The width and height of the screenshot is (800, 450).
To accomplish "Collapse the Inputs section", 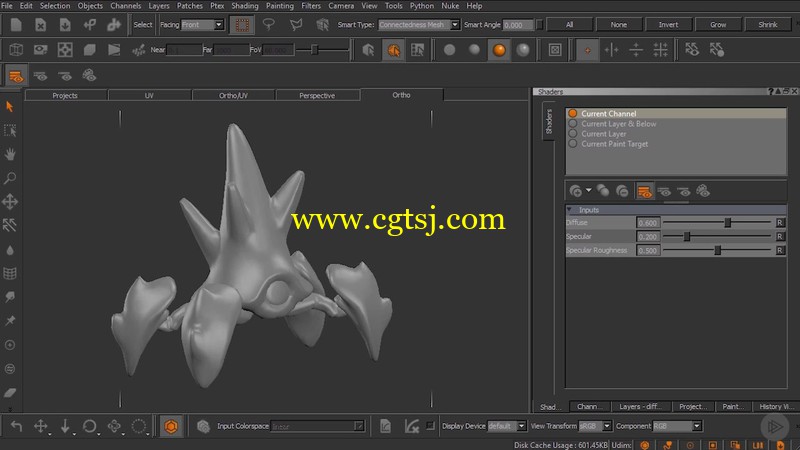I will (570, 210).
